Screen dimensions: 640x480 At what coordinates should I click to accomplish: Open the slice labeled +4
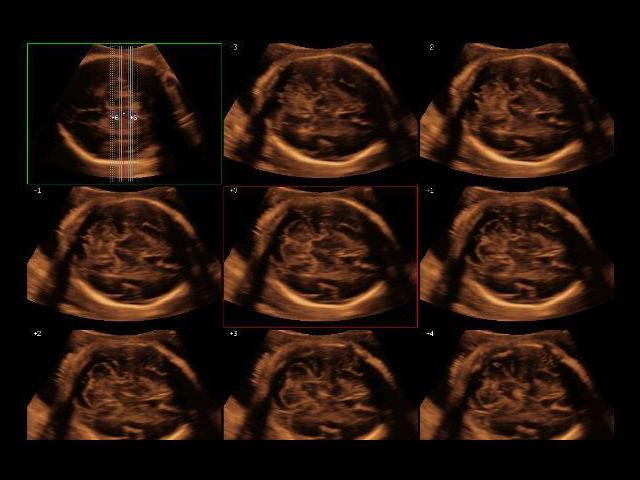[516, 388]
